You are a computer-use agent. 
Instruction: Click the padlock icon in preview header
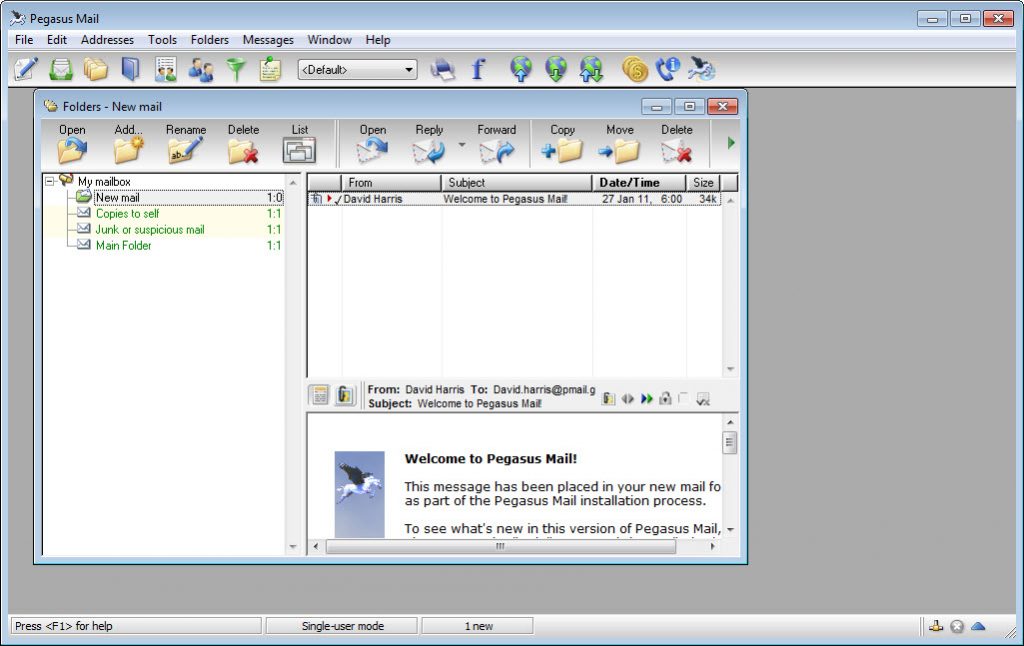pyautogui.click(x=665, y=398)
